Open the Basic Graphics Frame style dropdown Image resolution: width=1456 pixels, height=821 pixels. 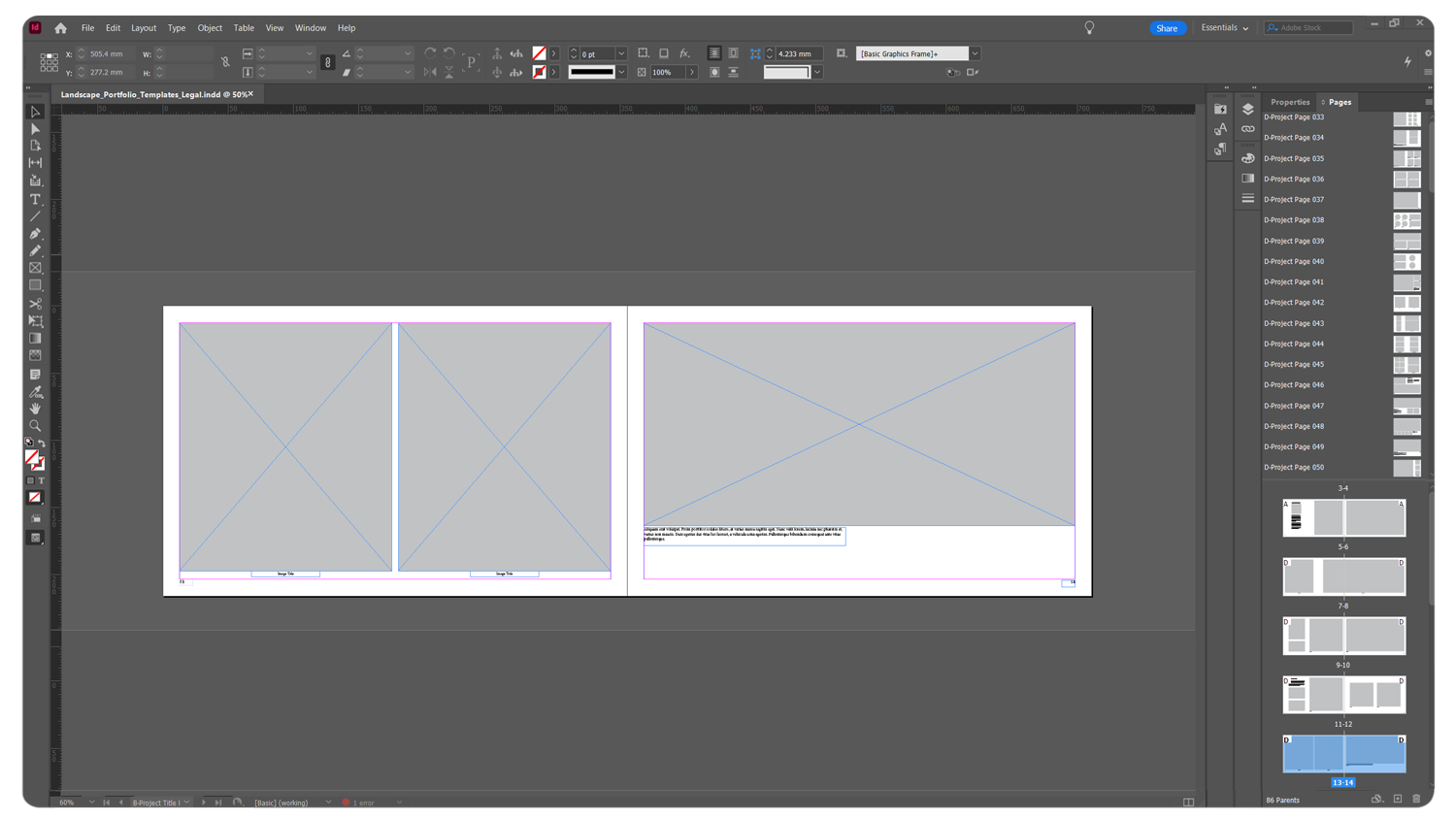click(975, 53)
